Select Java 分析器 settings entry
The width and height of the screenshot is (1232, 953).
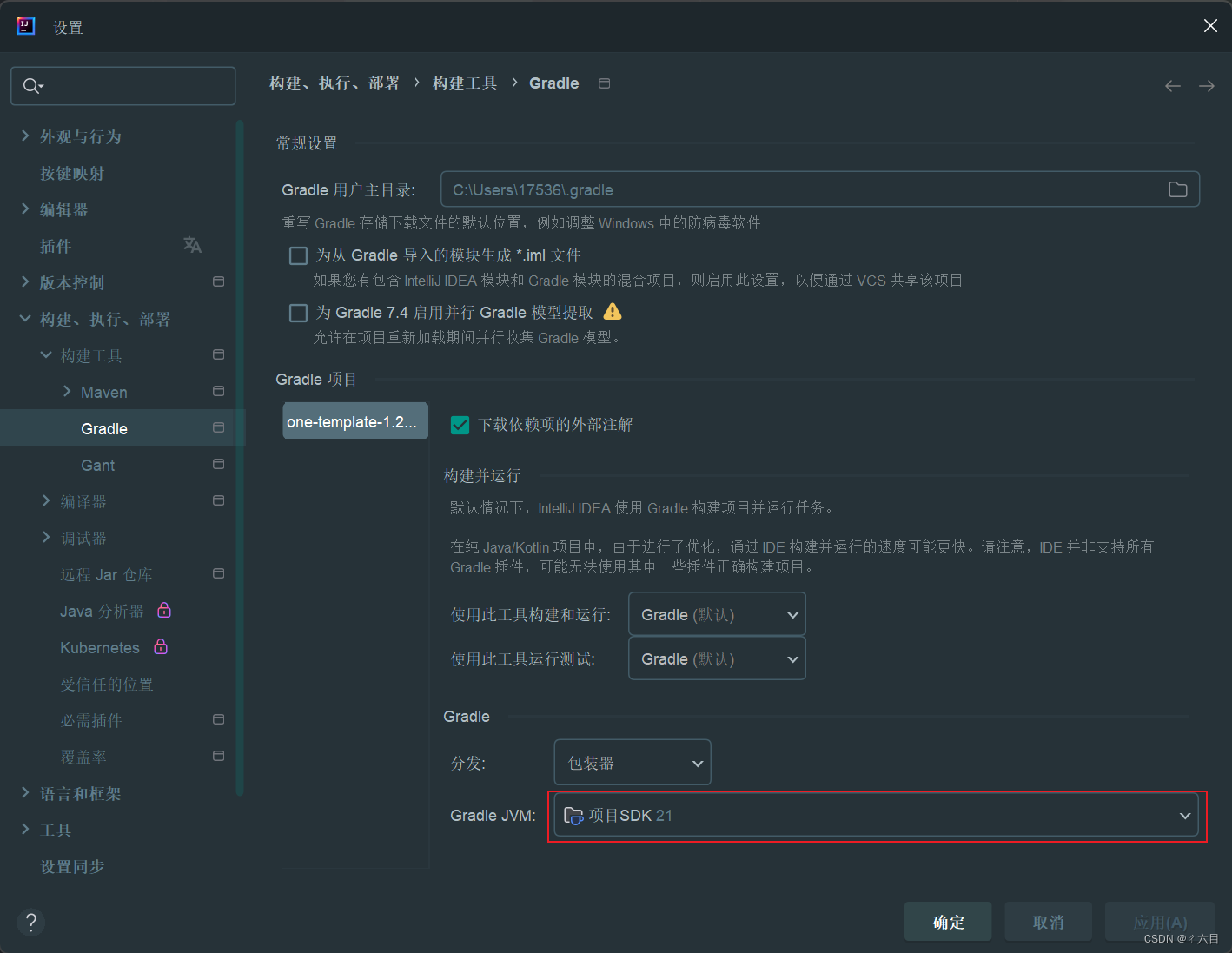point(102,611)
